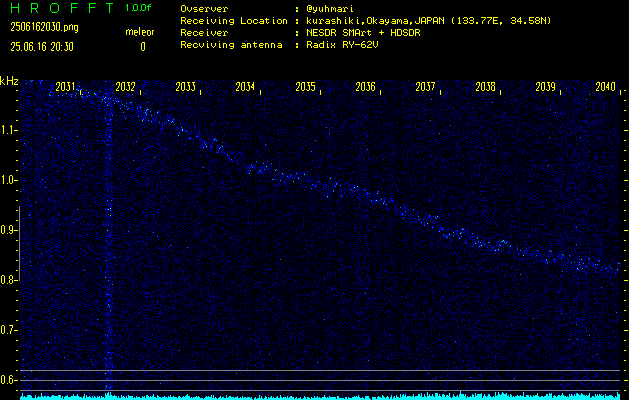Click the 2038 time marker

click(485, 87)
